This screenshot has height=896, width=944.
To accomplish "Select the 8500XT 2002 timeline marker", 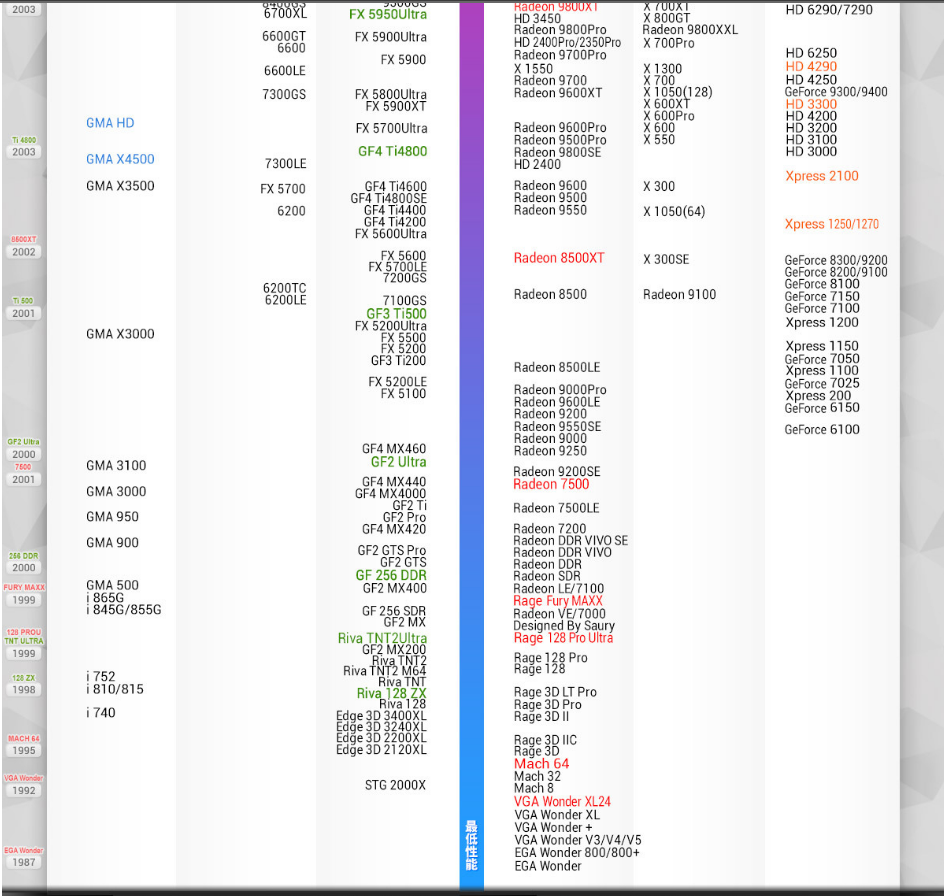I will [24, 247].
